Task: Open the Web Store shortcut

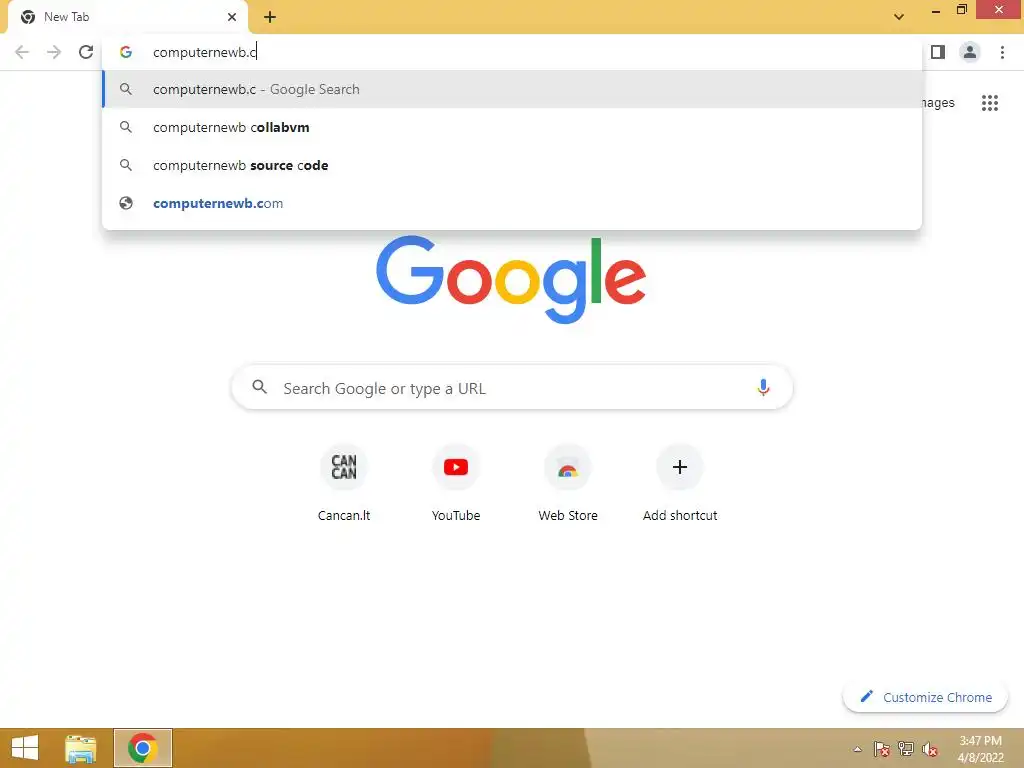Action: point(568,484)
